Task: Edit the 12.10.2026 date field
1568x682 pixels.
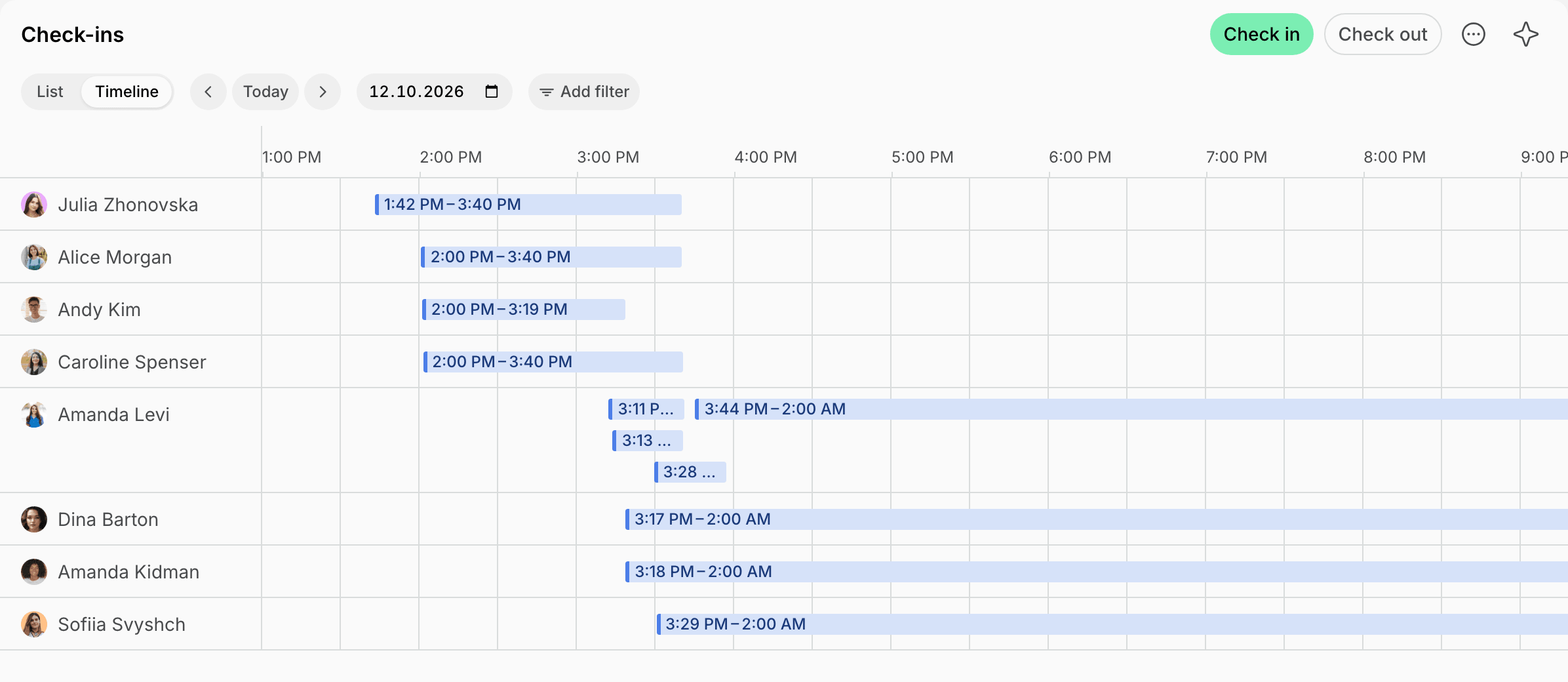Action: coord(434,92)
